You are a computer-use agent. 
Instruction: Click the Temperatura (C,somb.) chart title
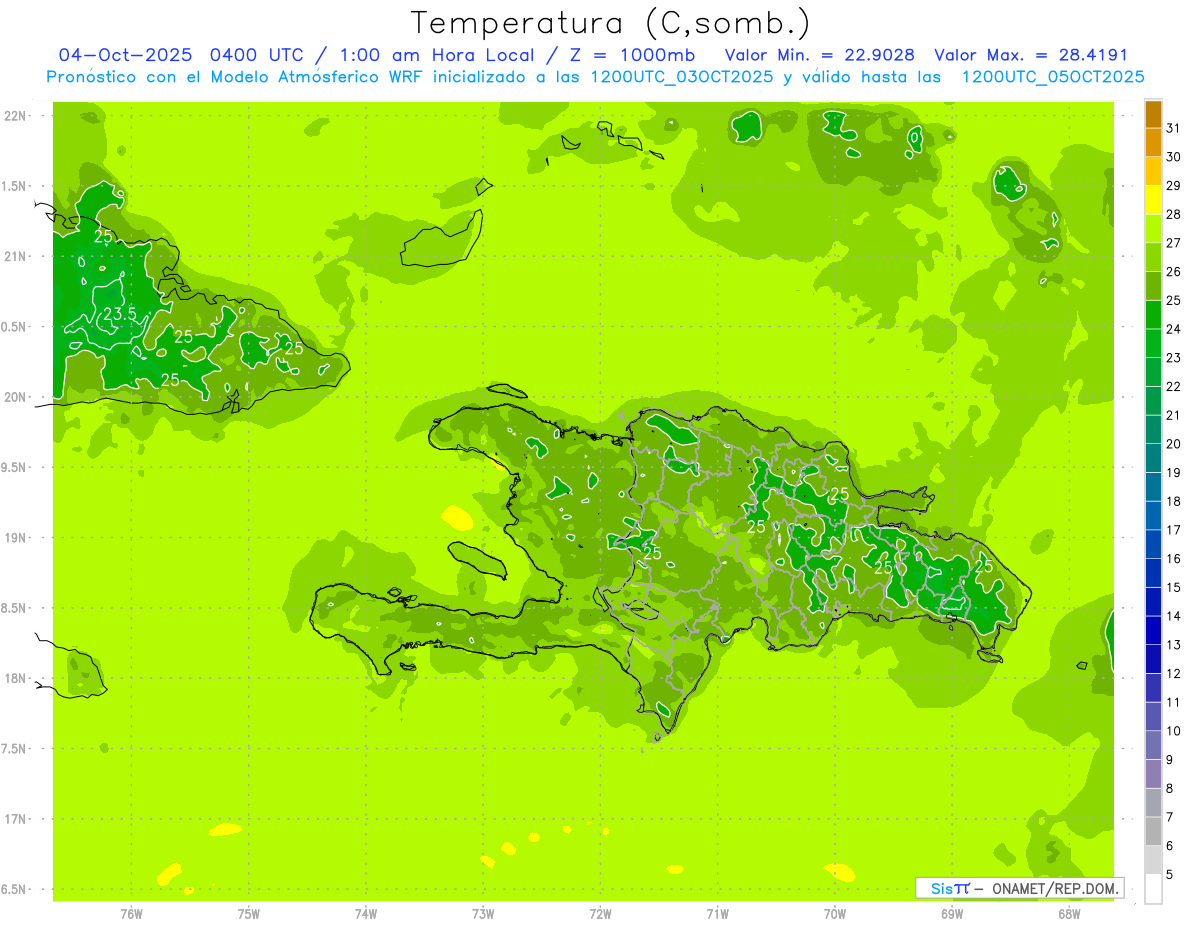611,22
